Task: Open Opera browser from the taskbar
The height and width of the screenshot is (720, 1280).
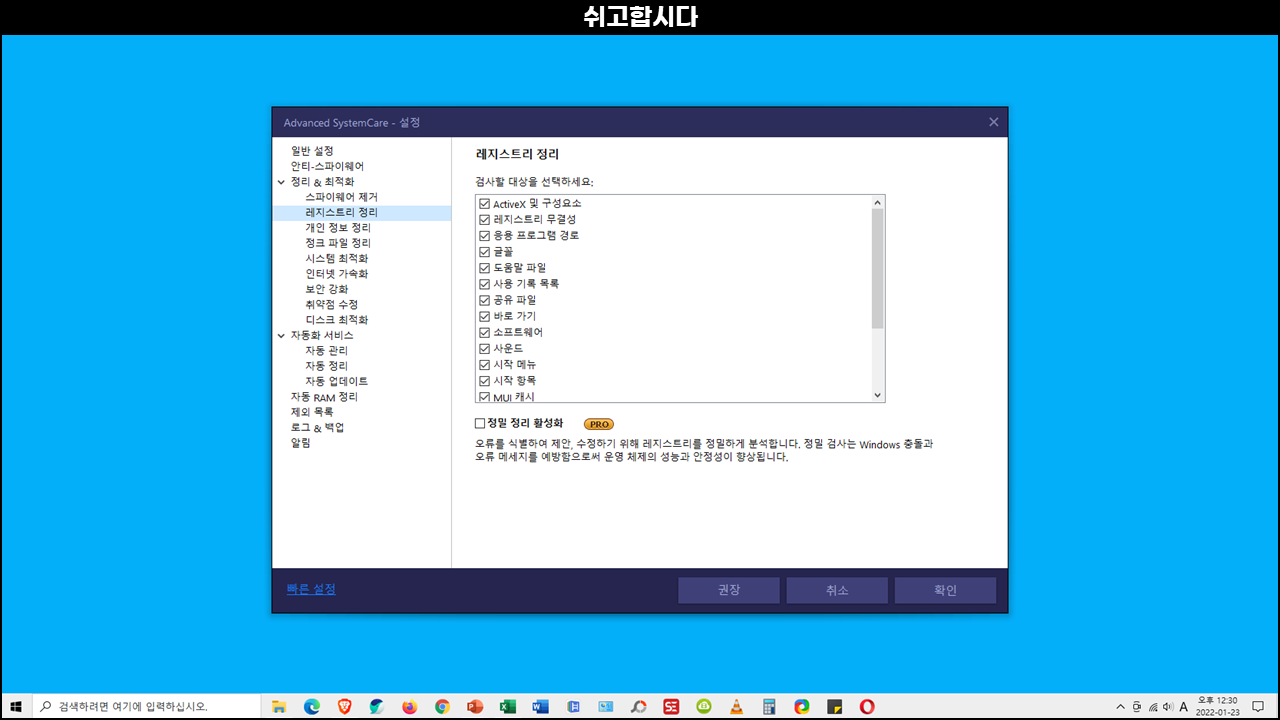Action: click(867, 706)
